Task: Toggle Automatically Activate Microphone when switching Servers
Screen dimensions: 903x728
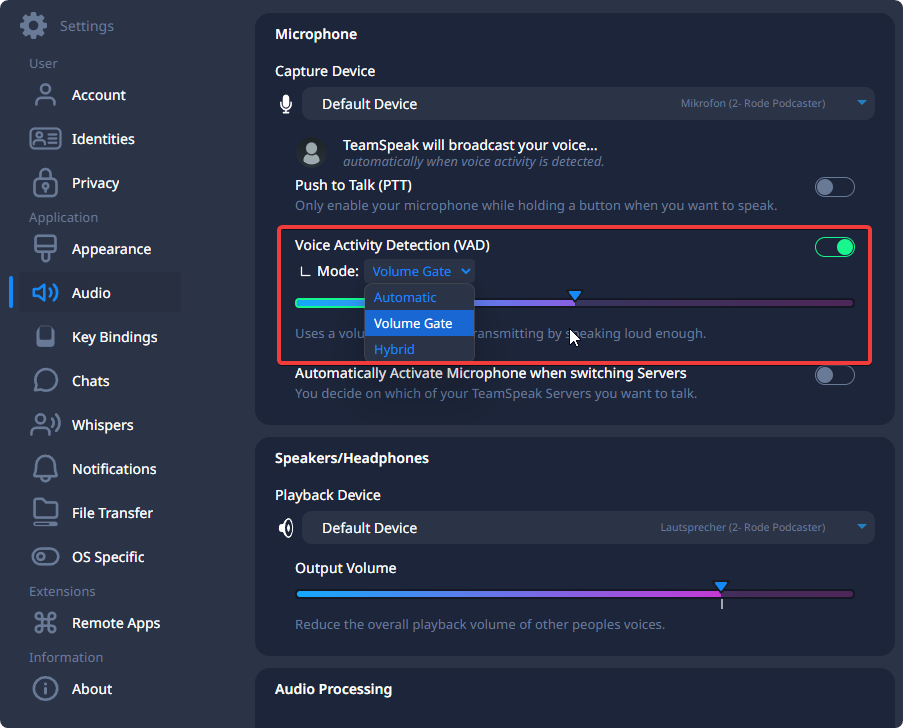Action: (834, 375)
